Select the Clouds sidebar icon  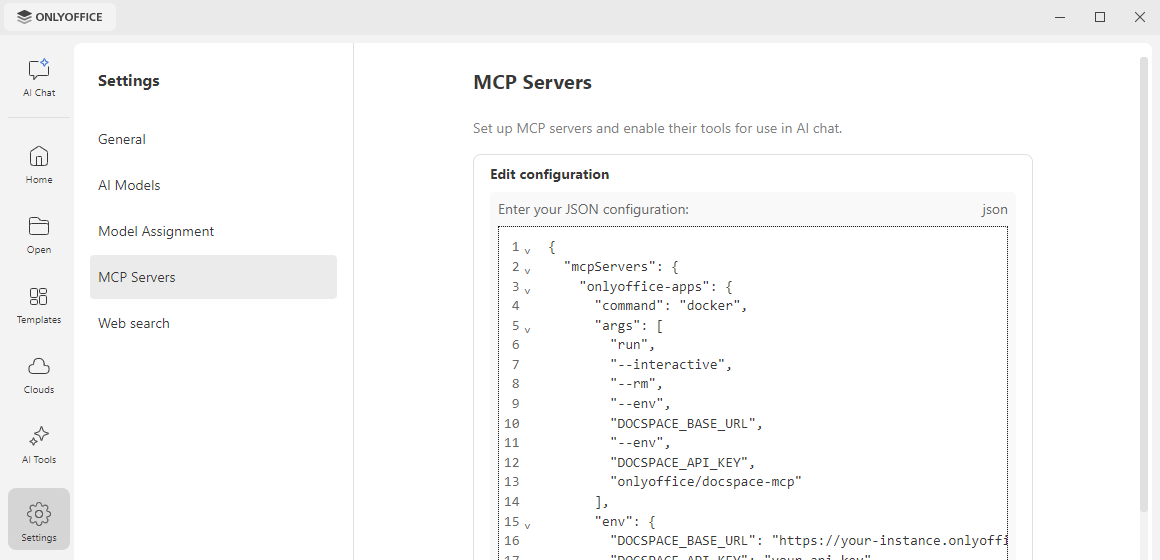click(38, 375)
